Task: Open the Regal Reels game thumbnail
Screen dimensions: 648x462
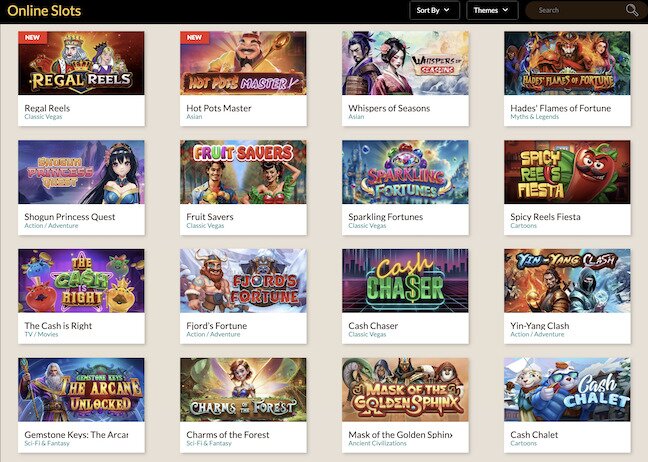Action: pos(81,63)
